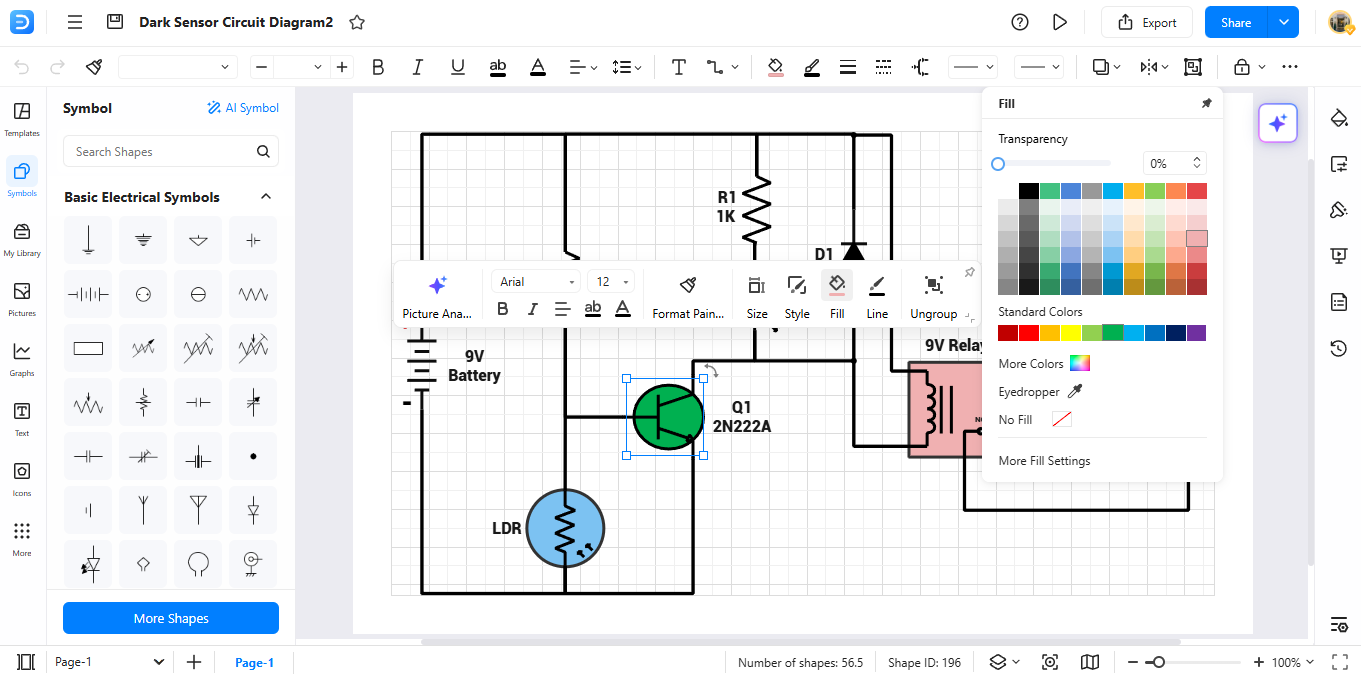
Task: Pick the standard yellow color swatch
Action: 1070,333
